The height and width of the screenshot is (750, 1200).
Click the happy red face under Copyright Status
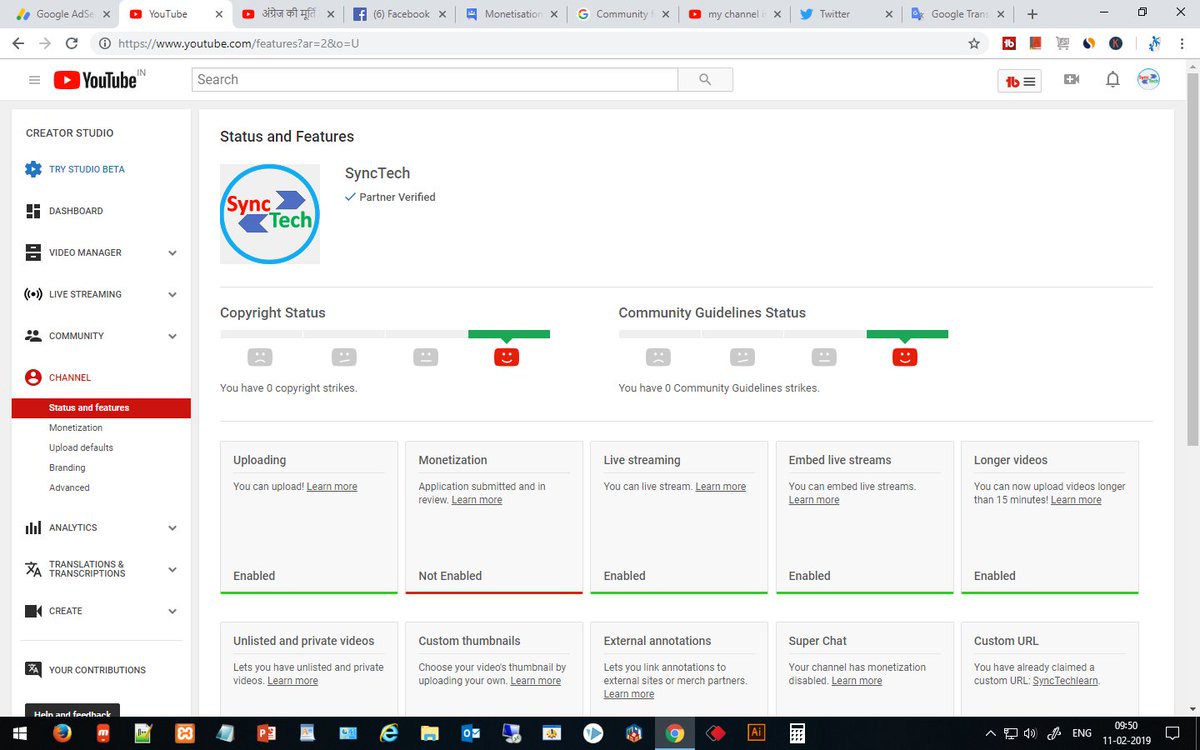[507, 357]
